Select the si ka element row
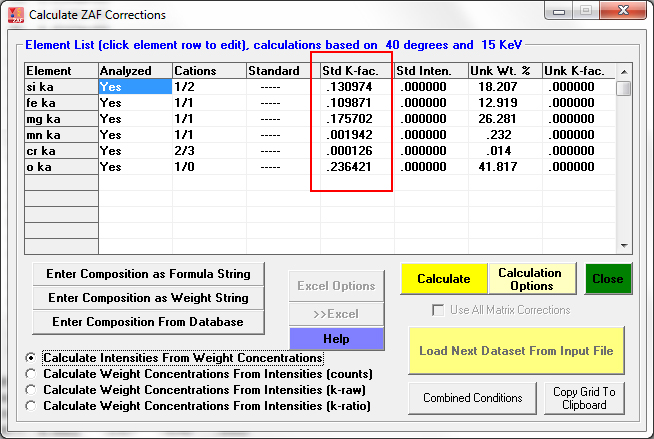The image size is (654, 439). 60,87
